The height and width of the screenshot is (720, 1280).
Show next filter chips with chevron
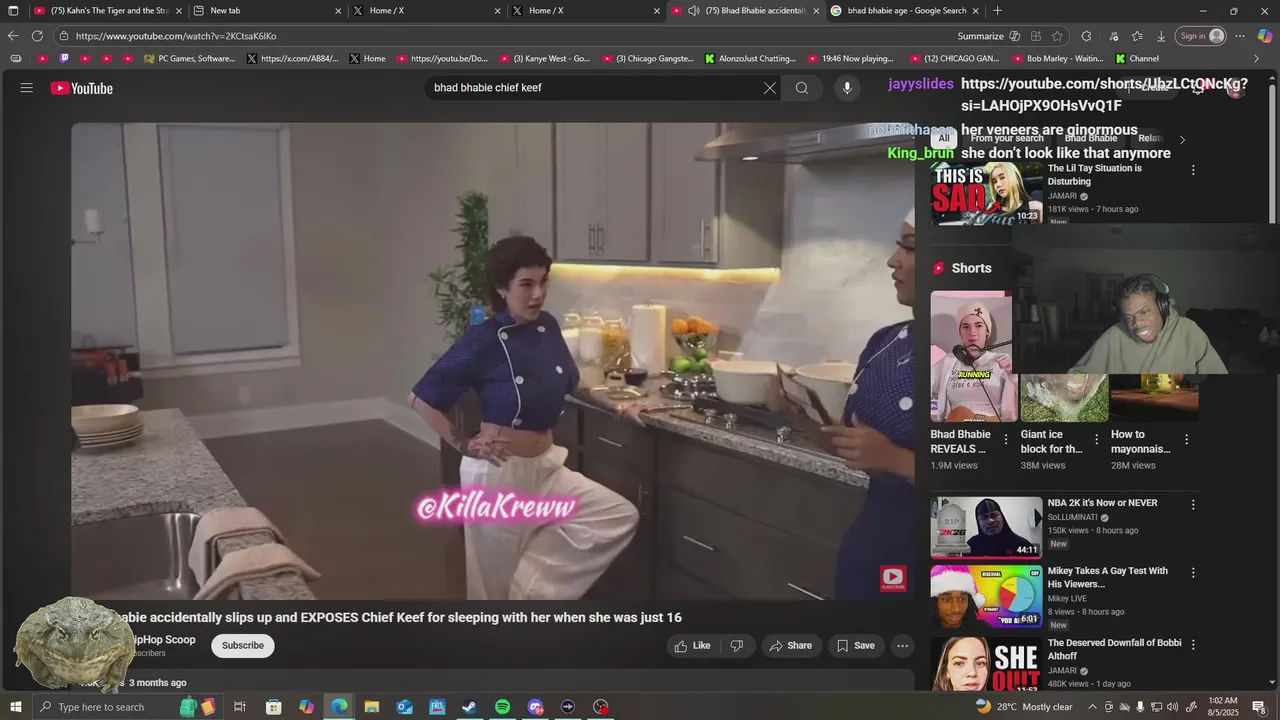(x=1182, y=140)
